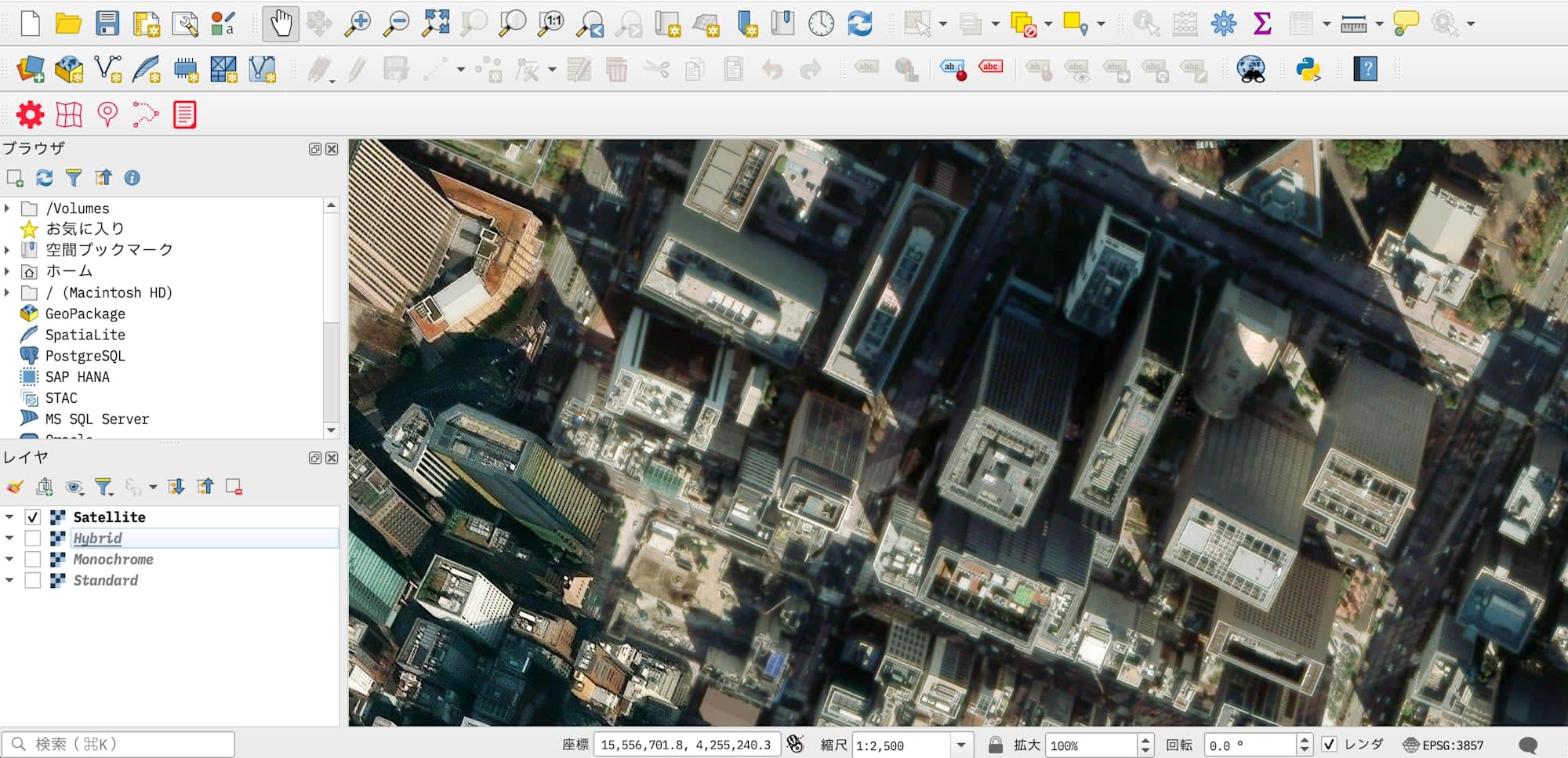
Task: Select the Pan Map hand tool
Action: [x=280, y=24]
